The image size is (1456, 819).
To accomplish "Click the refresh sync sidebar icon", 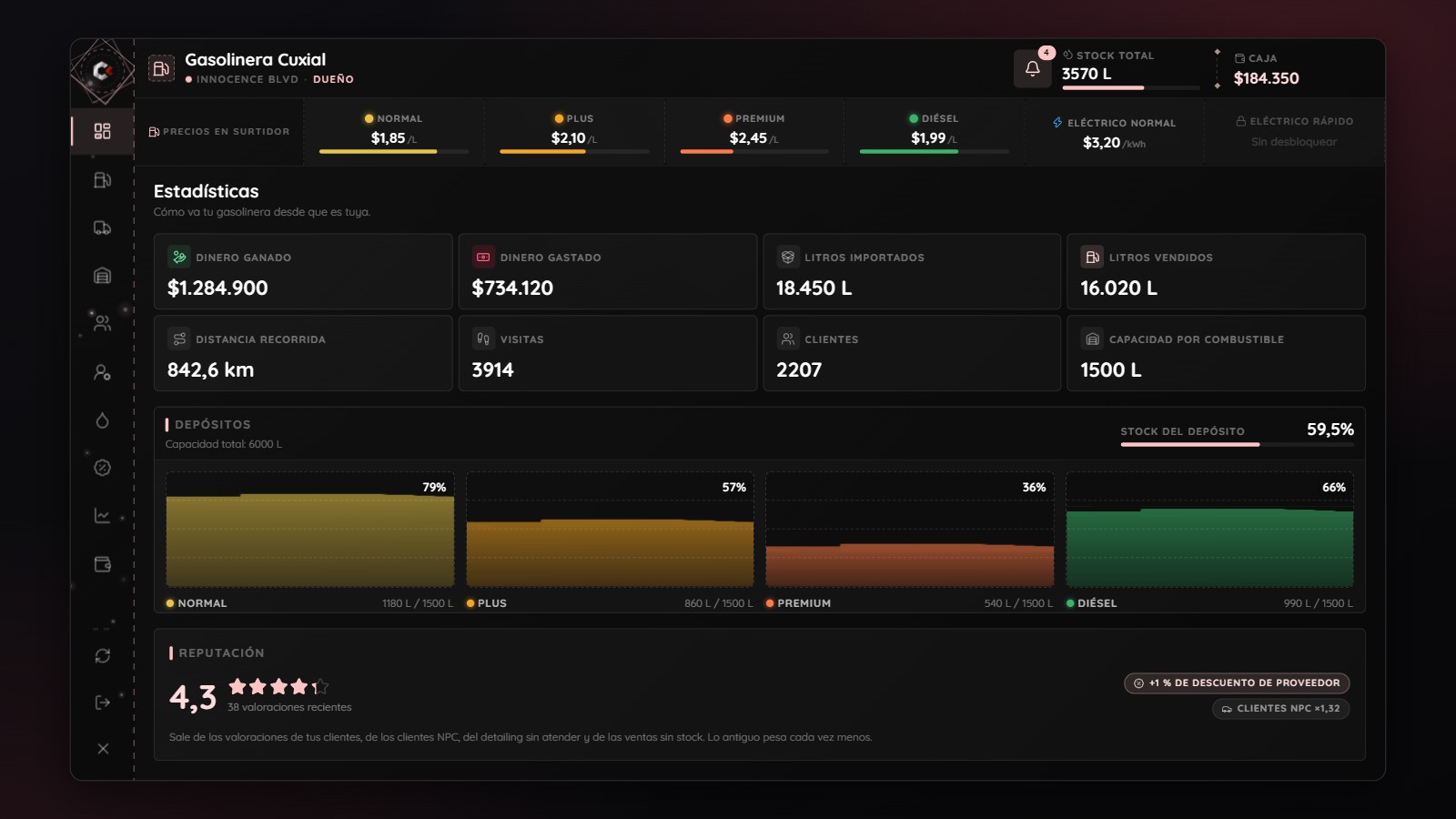I will pos(102,656).
